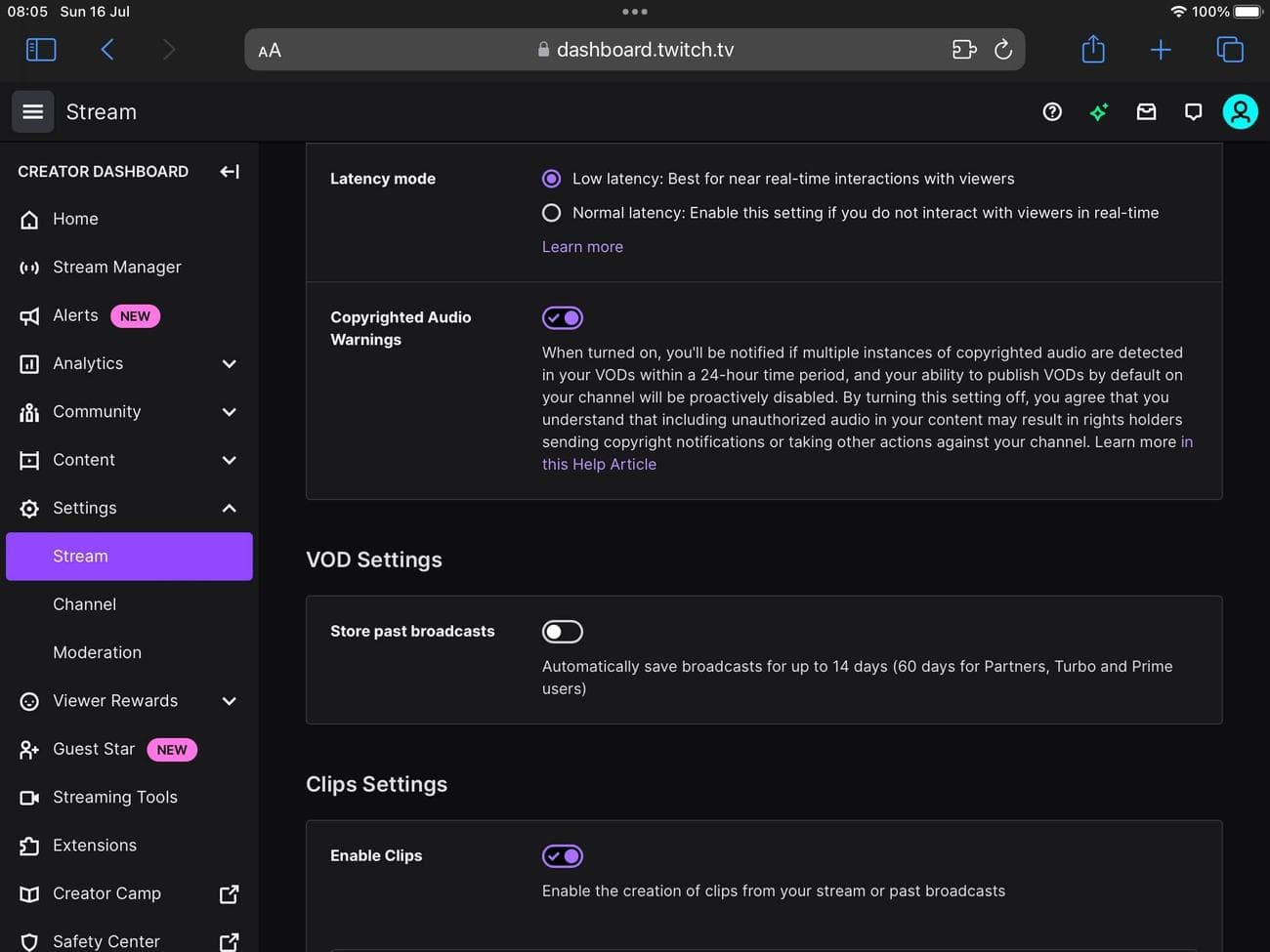The image size is (1270, 952).
Task: Reload the page in Safari
Action: pyautogui.click(x=1003, y=50)
